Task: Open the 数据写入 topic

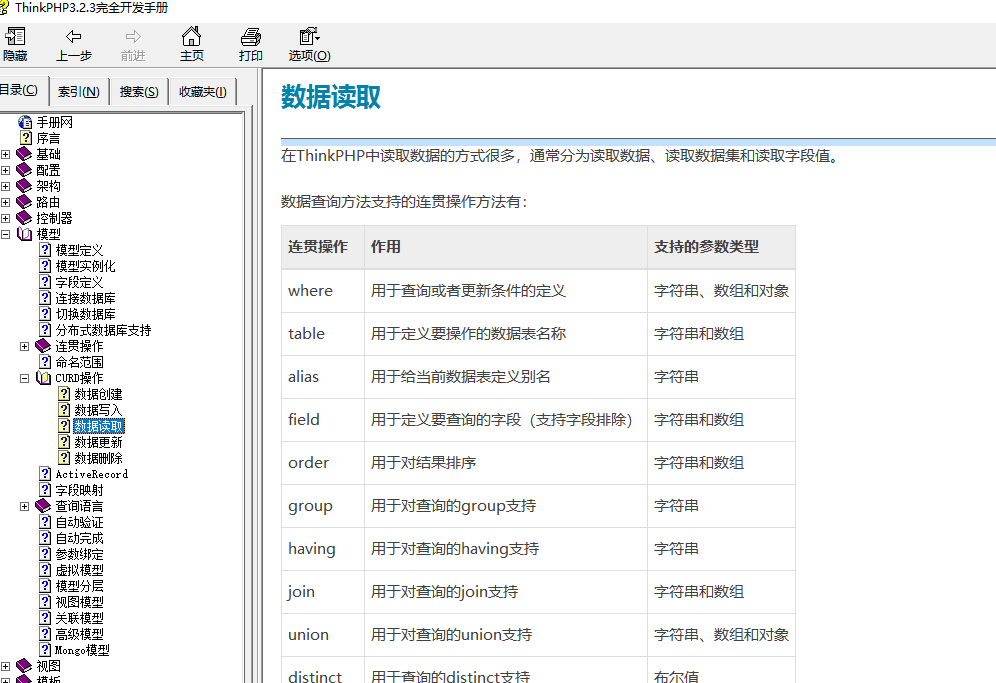Action: click(x=98, y=410)
